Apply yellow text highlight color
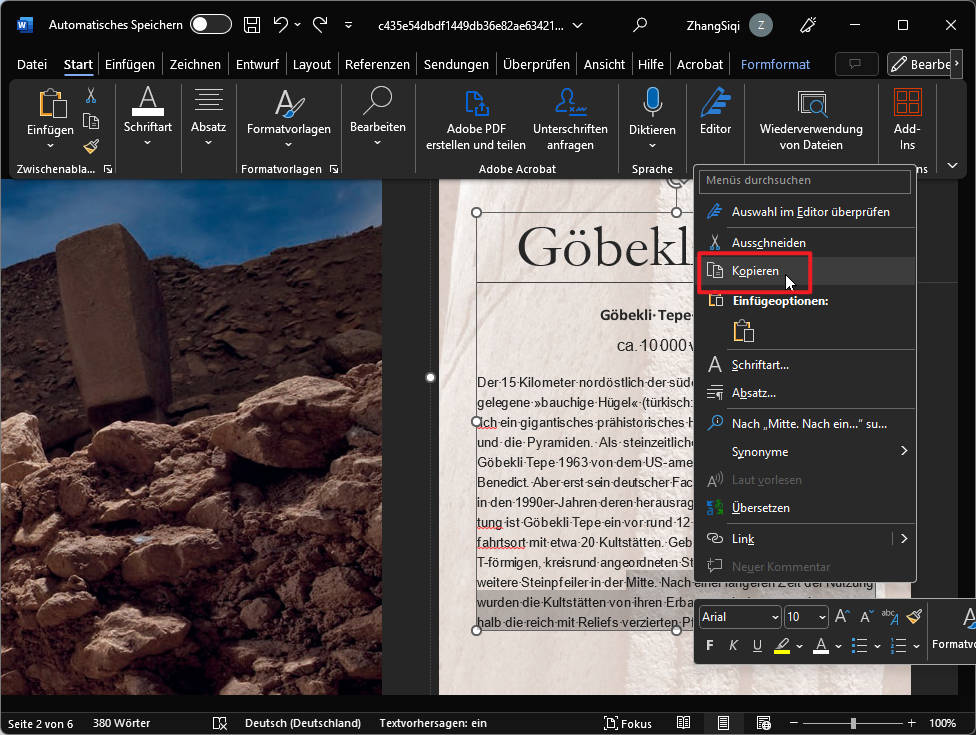 tap(782, 645)
